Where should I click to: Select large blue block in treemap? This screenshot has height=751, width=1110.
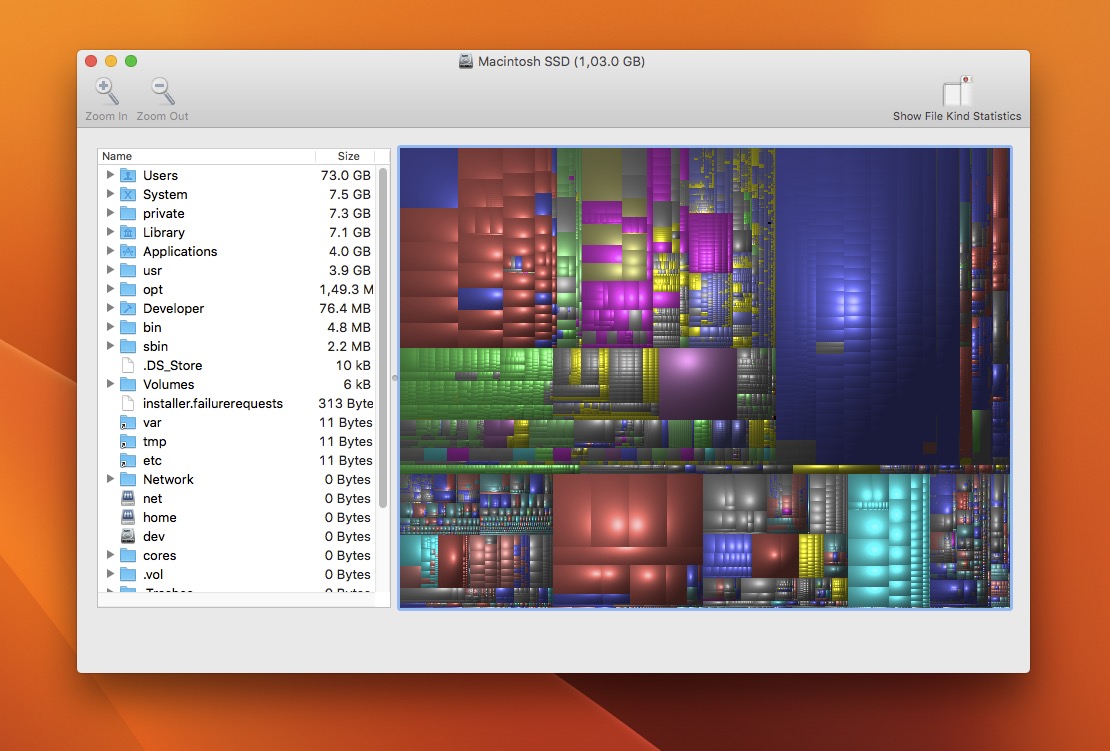tap(867, 304)
